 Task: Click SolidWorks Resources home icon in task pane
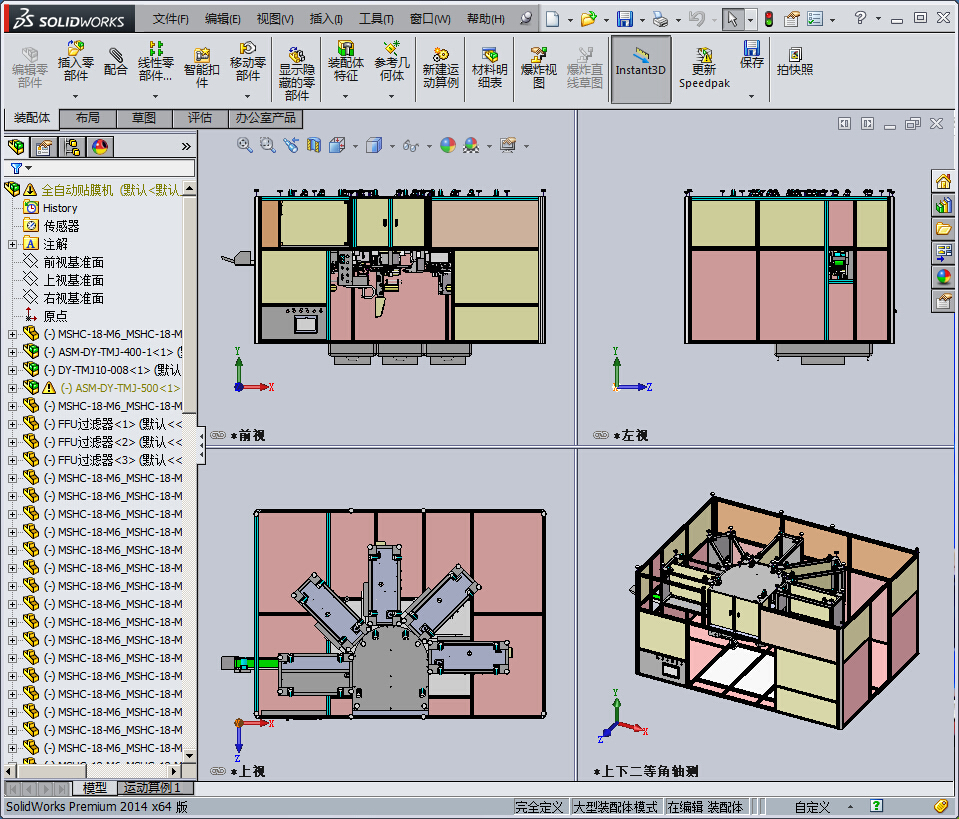point(944,181)
